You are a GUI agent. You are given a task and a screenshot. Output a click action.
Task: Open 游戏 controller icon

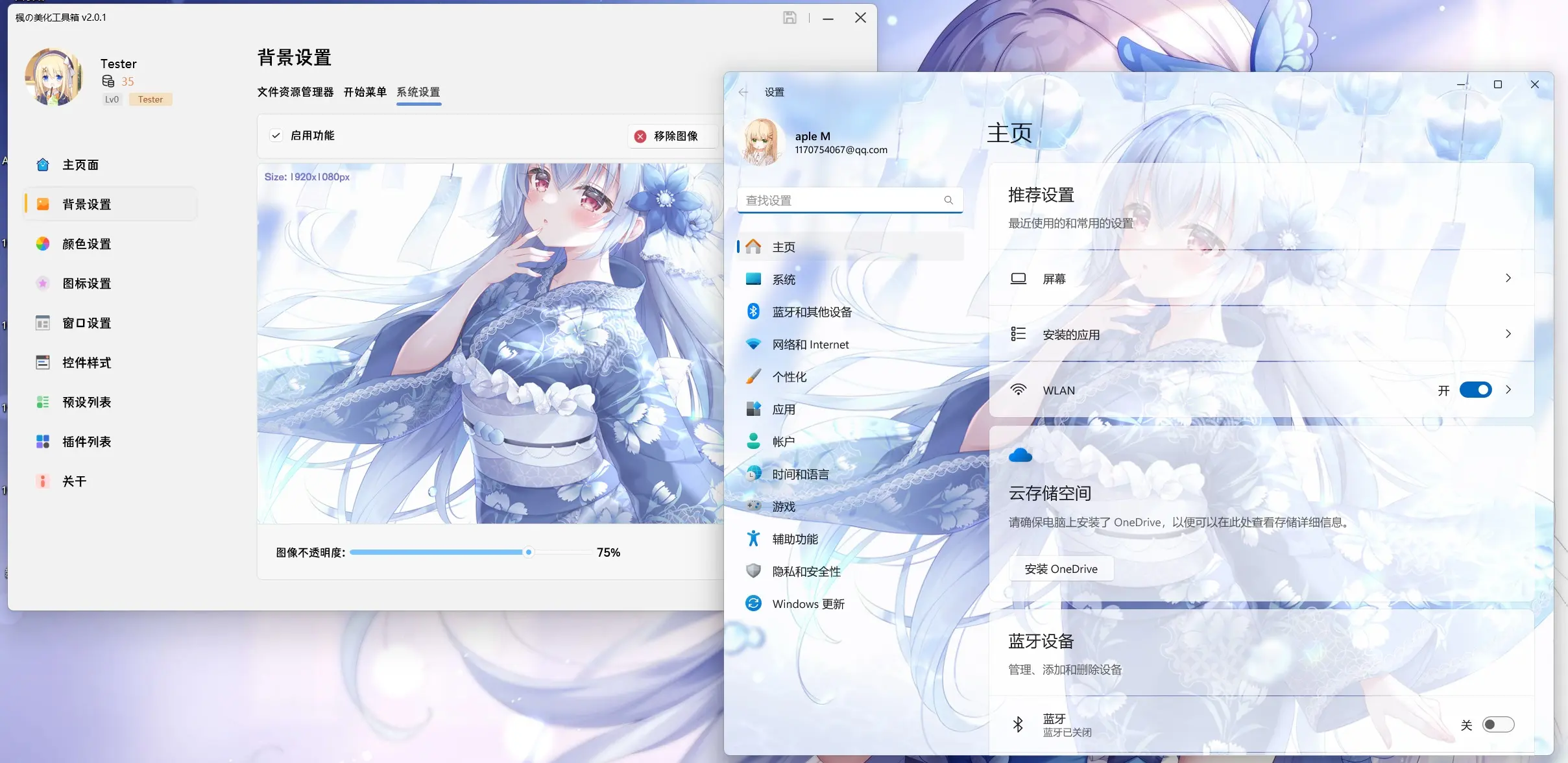753,506
